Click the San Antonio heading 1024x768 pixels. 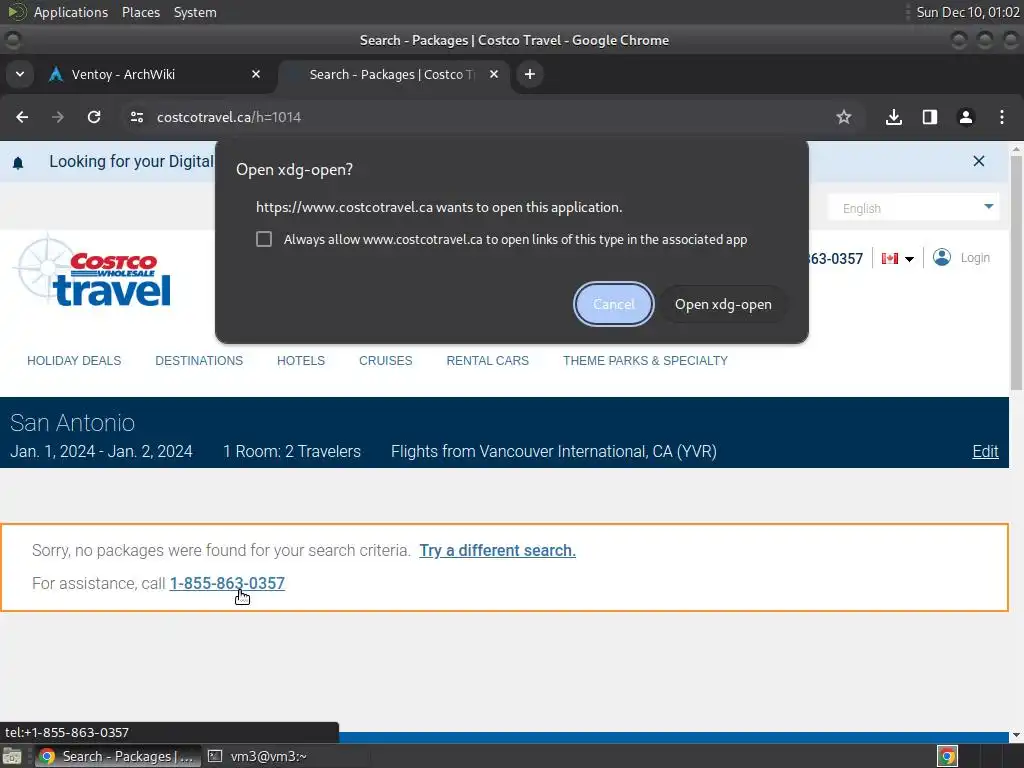(72, 423)
